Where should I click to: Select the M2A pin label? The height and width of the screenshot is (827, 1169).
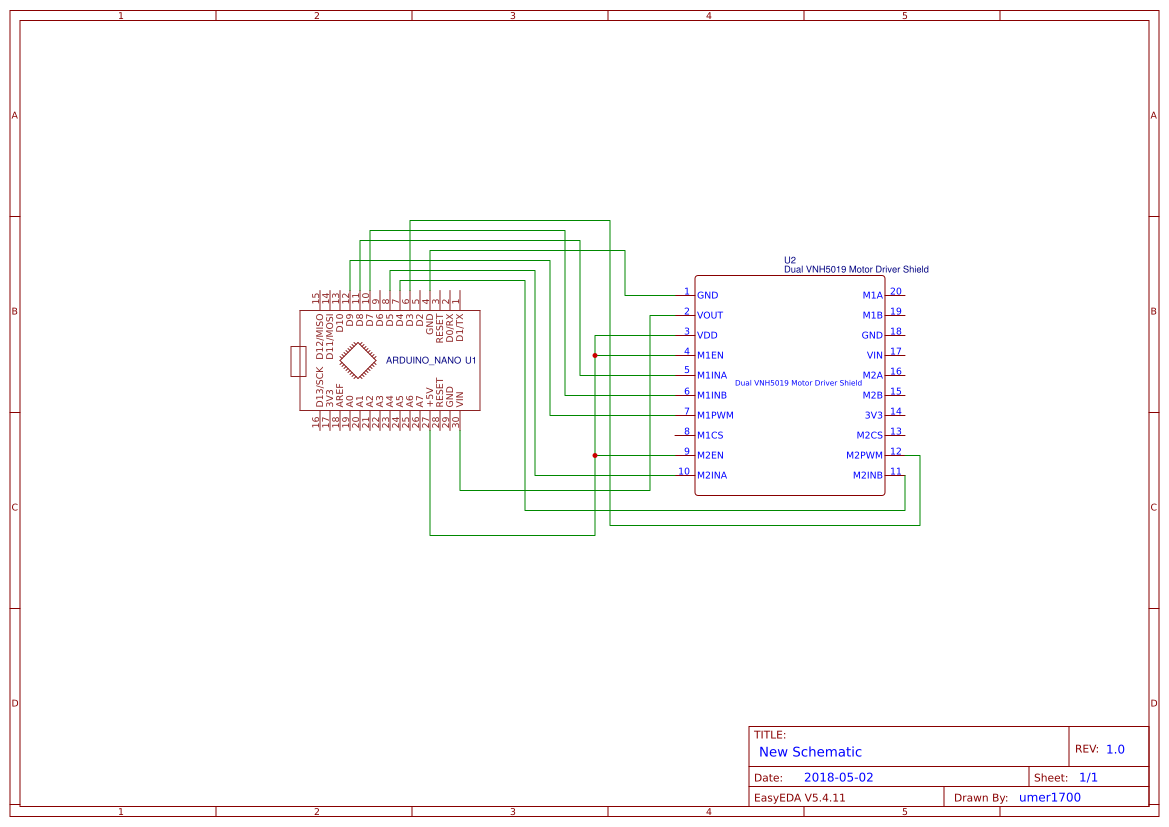pyautogui.click(x=872, y=376)
